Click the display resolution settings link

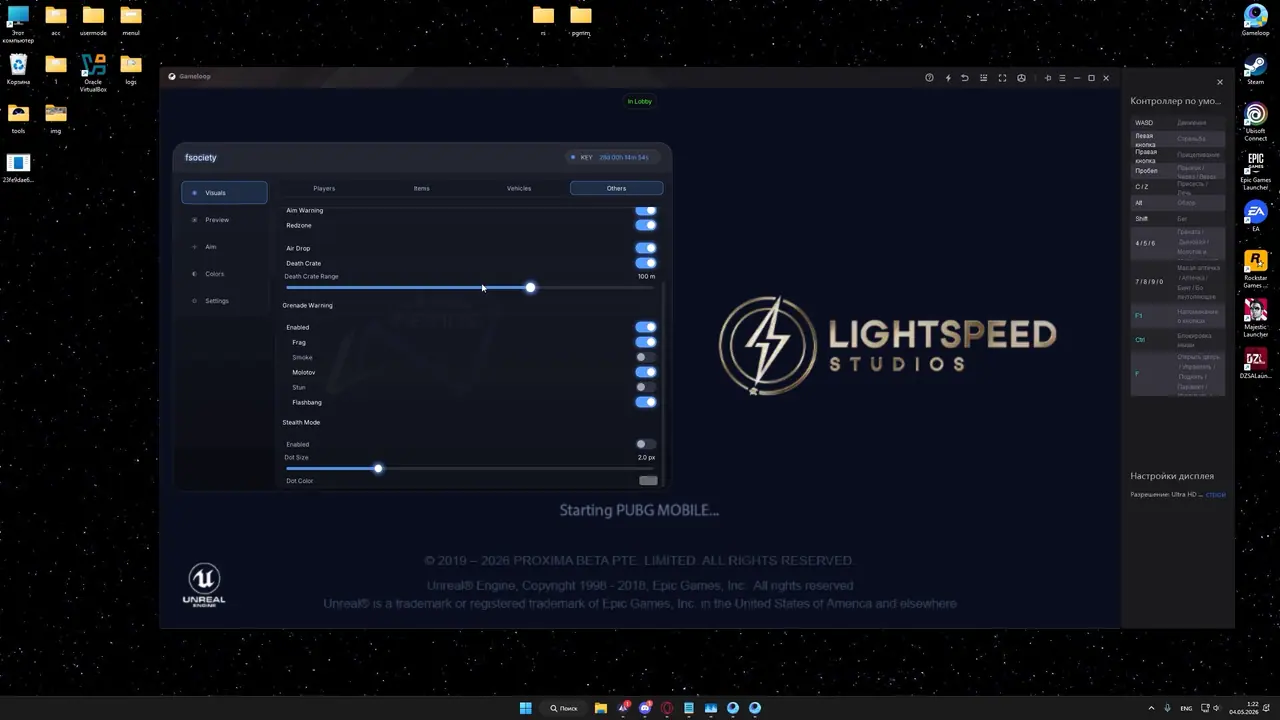1215,495
